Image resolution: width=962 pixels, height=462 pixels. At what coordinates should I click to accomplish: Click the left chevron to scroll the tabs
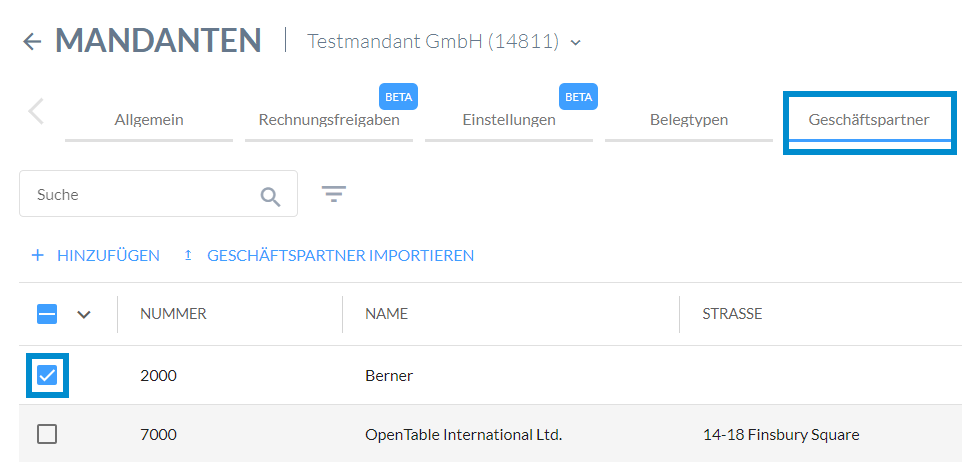point(36,112)
